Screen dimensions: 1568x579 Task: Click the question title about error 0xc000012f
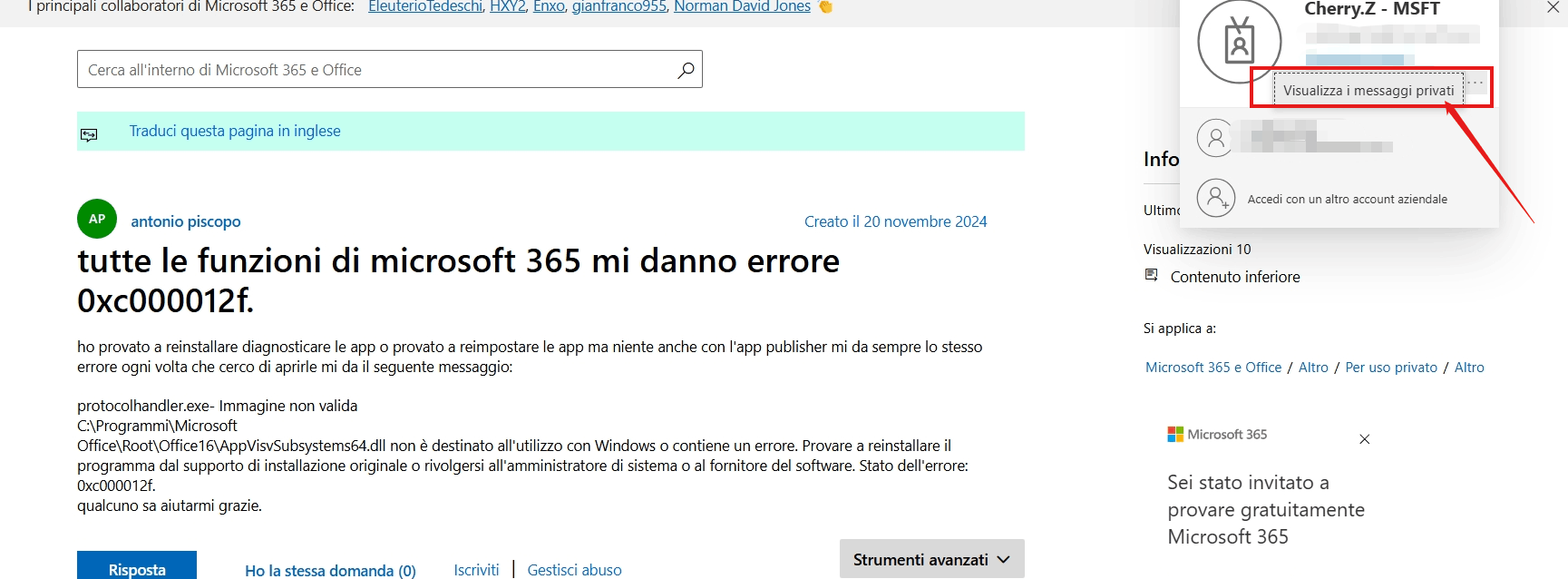tap(459, 280)
